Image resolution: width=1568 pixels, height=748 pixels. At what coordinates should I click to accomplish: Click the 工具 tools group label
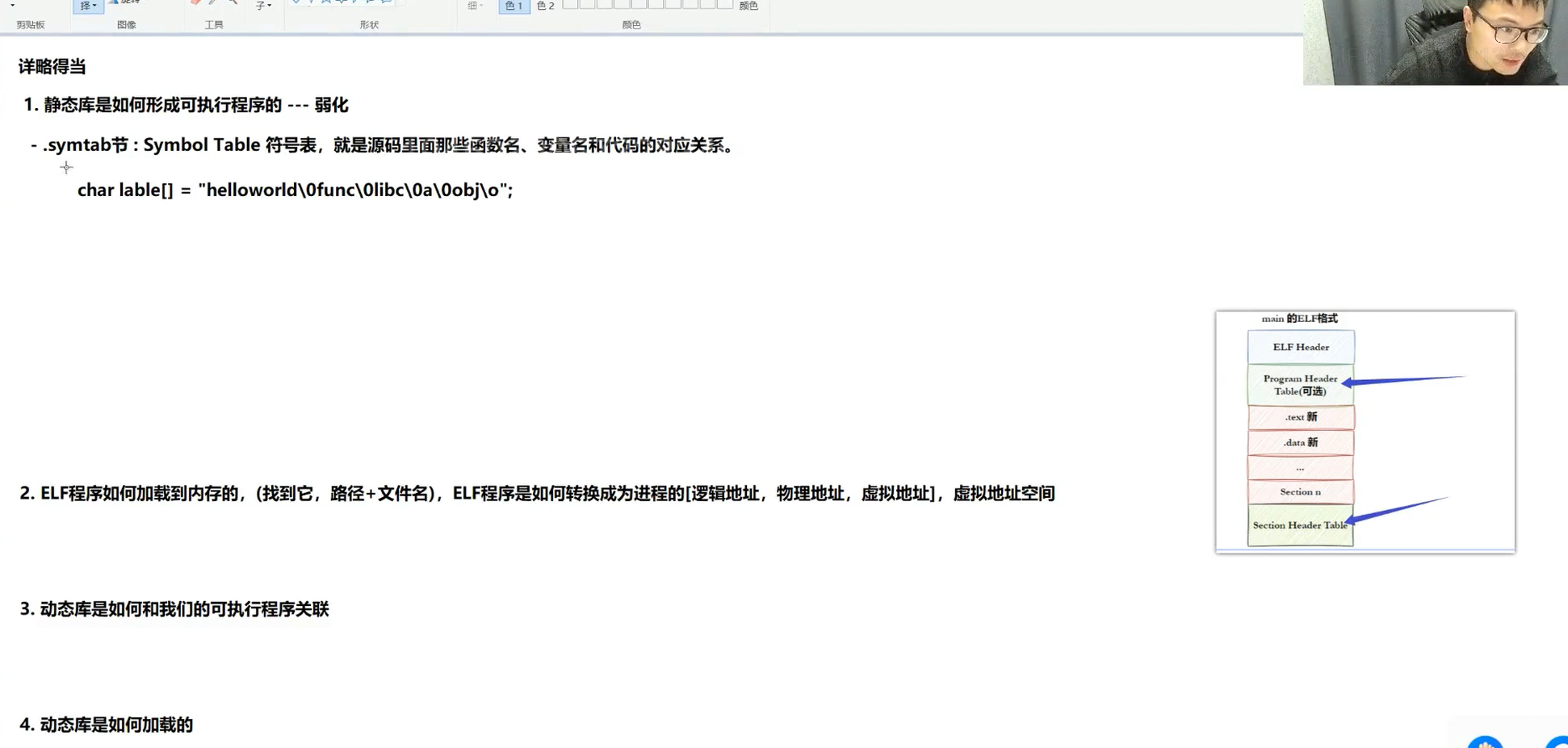213,24
